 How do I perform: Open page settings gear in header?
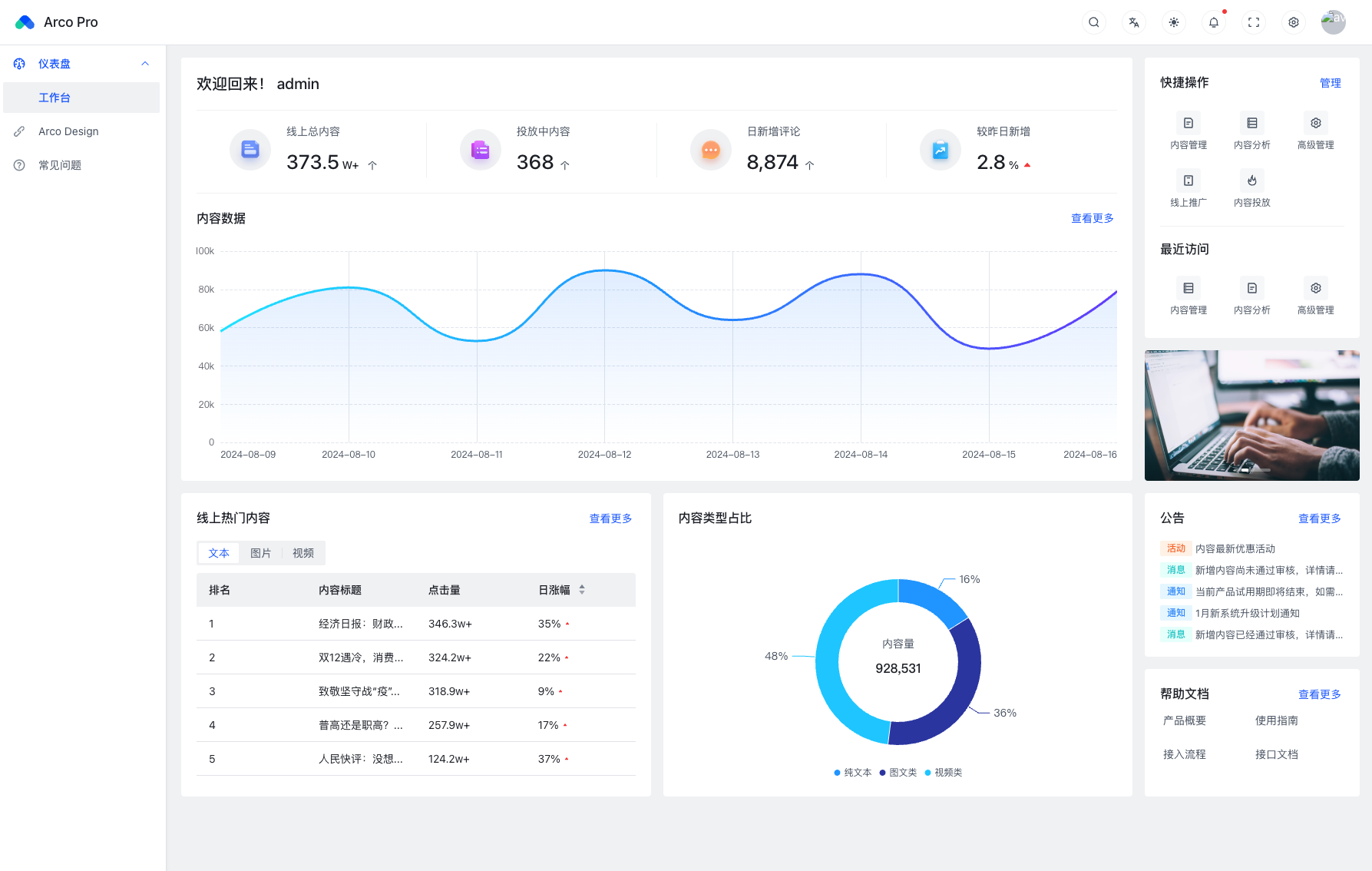pos(1294,22)
